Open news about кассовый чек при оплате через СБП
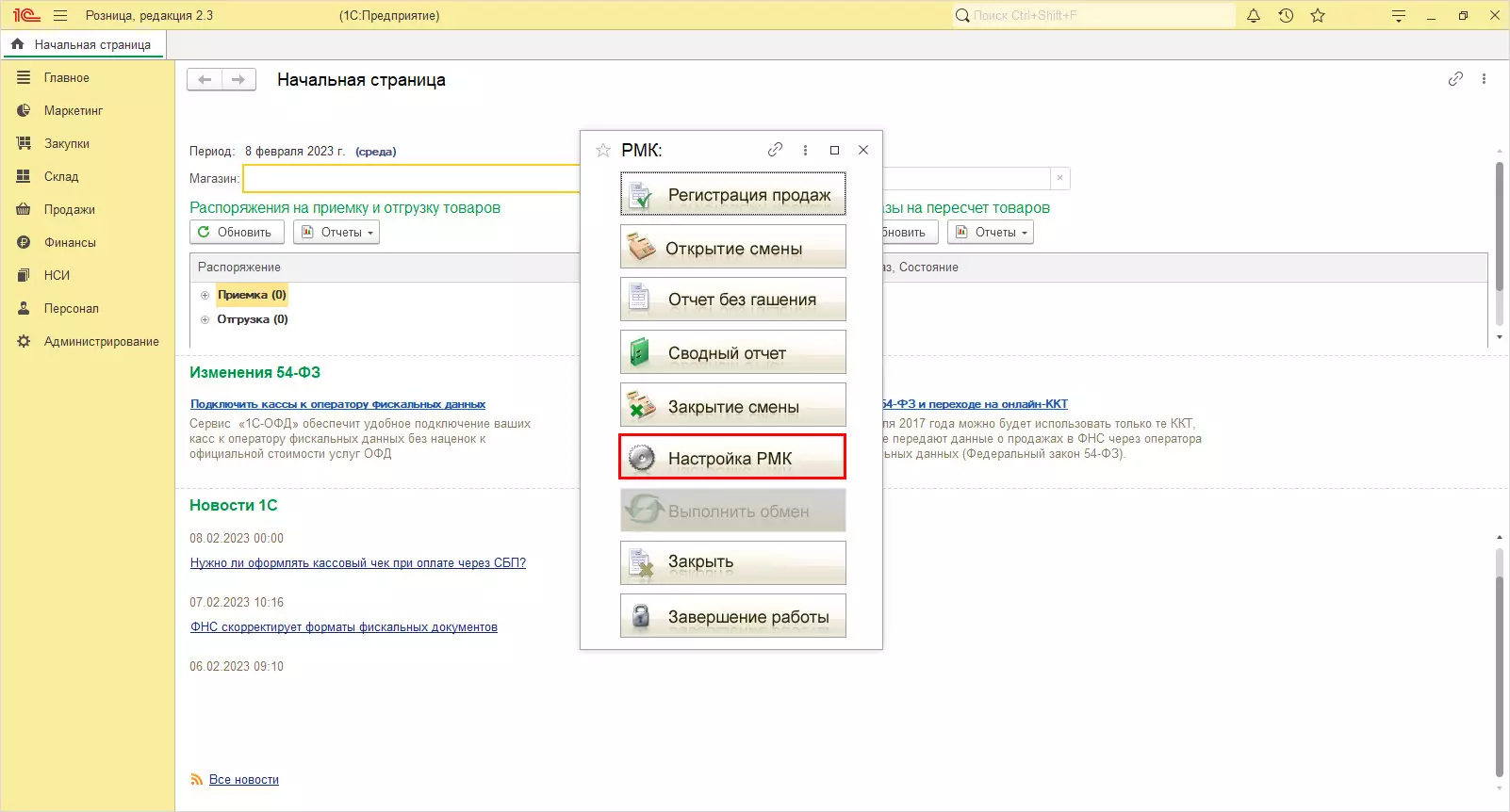Image resolution: width=1510 pixels, height=812 pixels. tap(358, 563)
